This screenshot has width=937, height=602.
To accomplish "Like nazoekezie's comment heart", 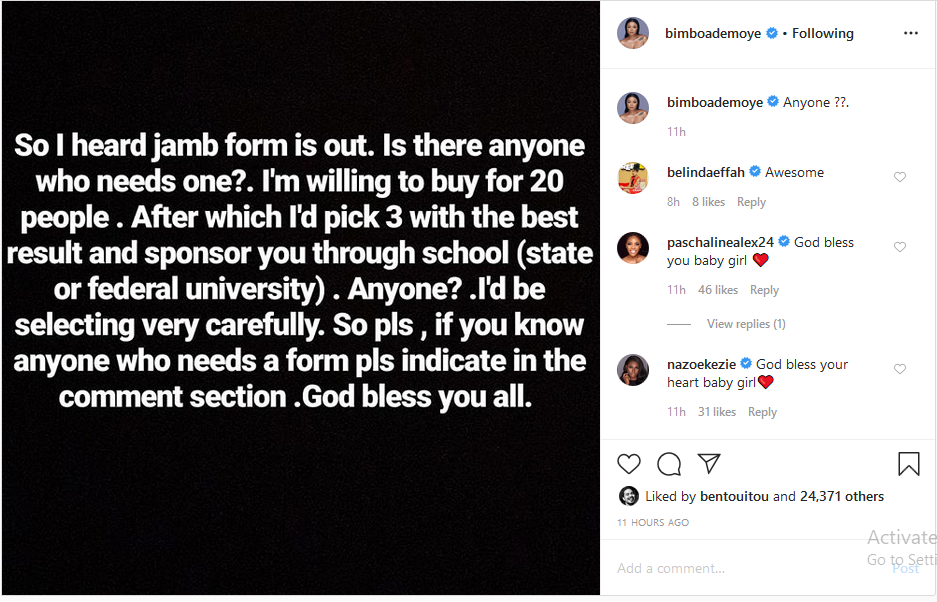I will pos(900,369).
